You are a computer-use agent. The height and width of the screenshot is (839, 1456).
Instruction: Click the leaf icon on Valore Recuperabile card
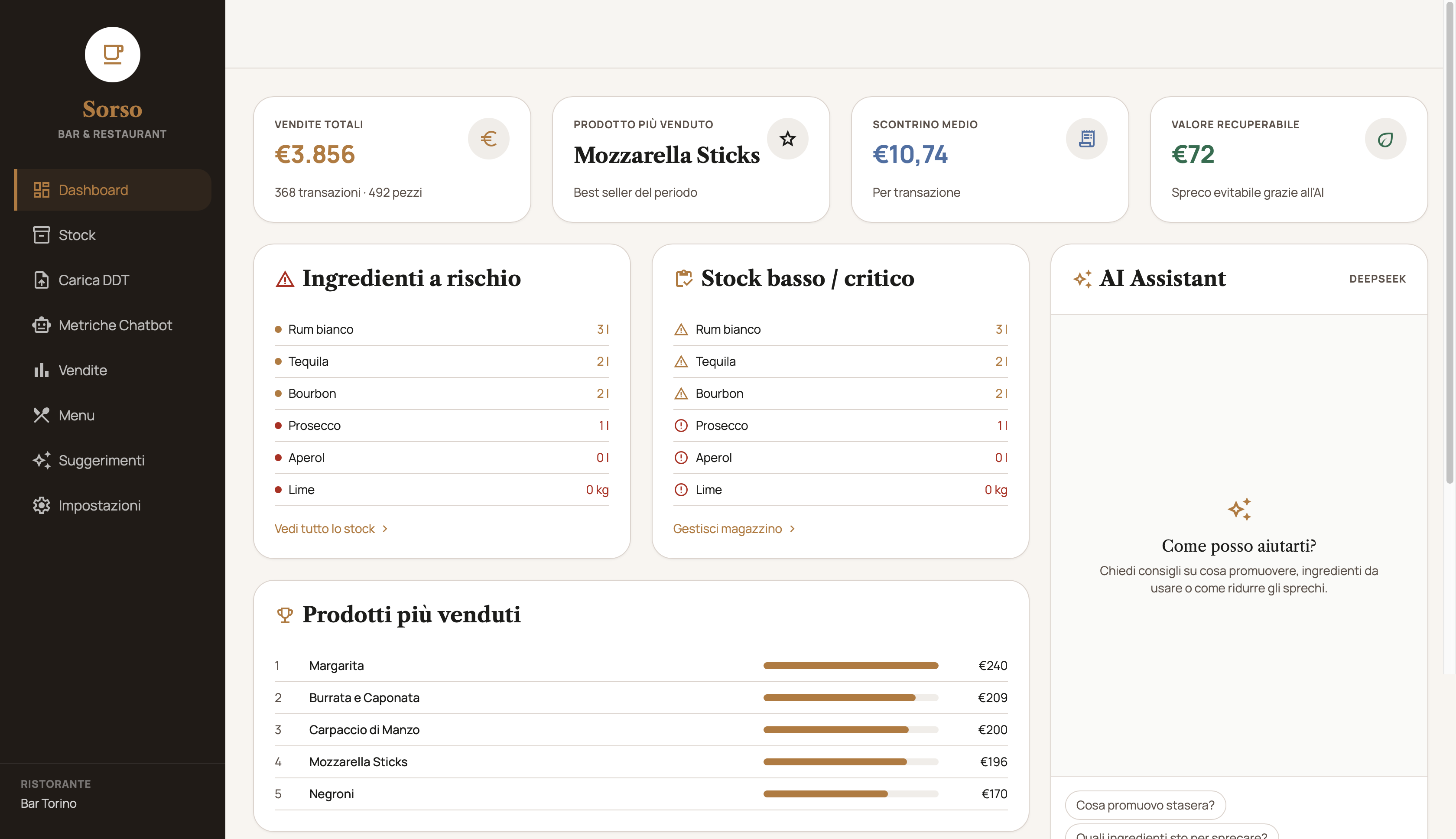[1385, 138]
